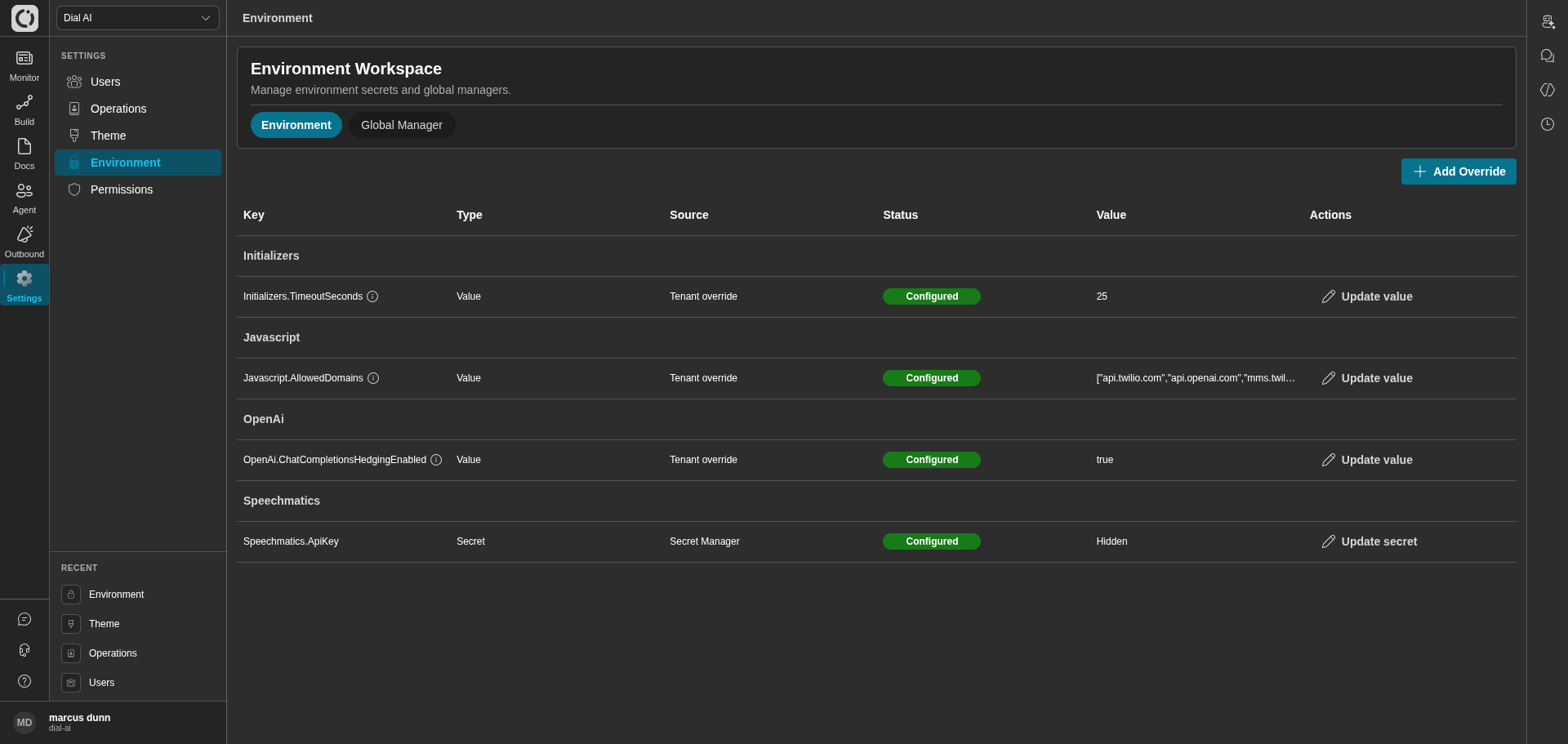The width and height of the screenshot is (1568, 744).
Task: Click the Key column header
Action: pos(254,215)
